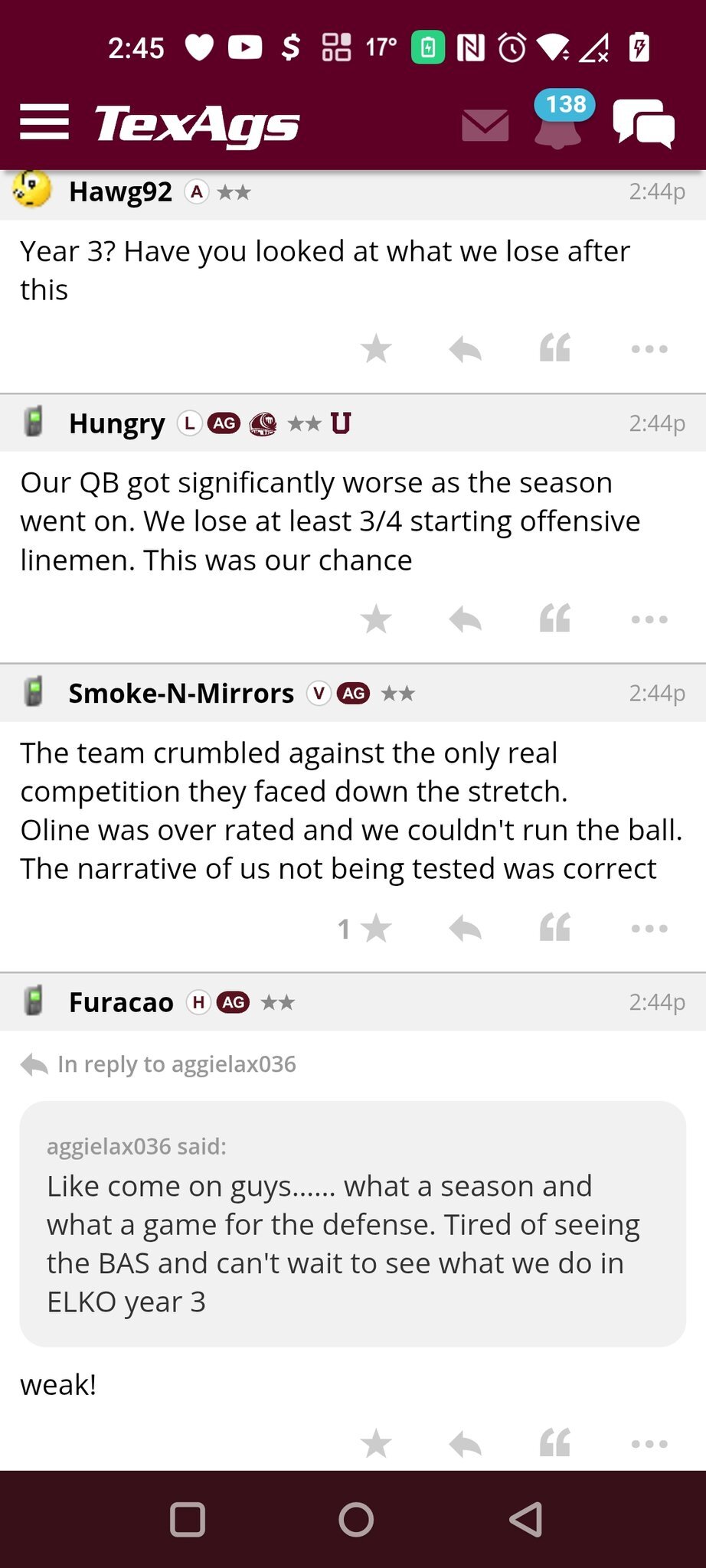Quote Hungry's post

555,619
